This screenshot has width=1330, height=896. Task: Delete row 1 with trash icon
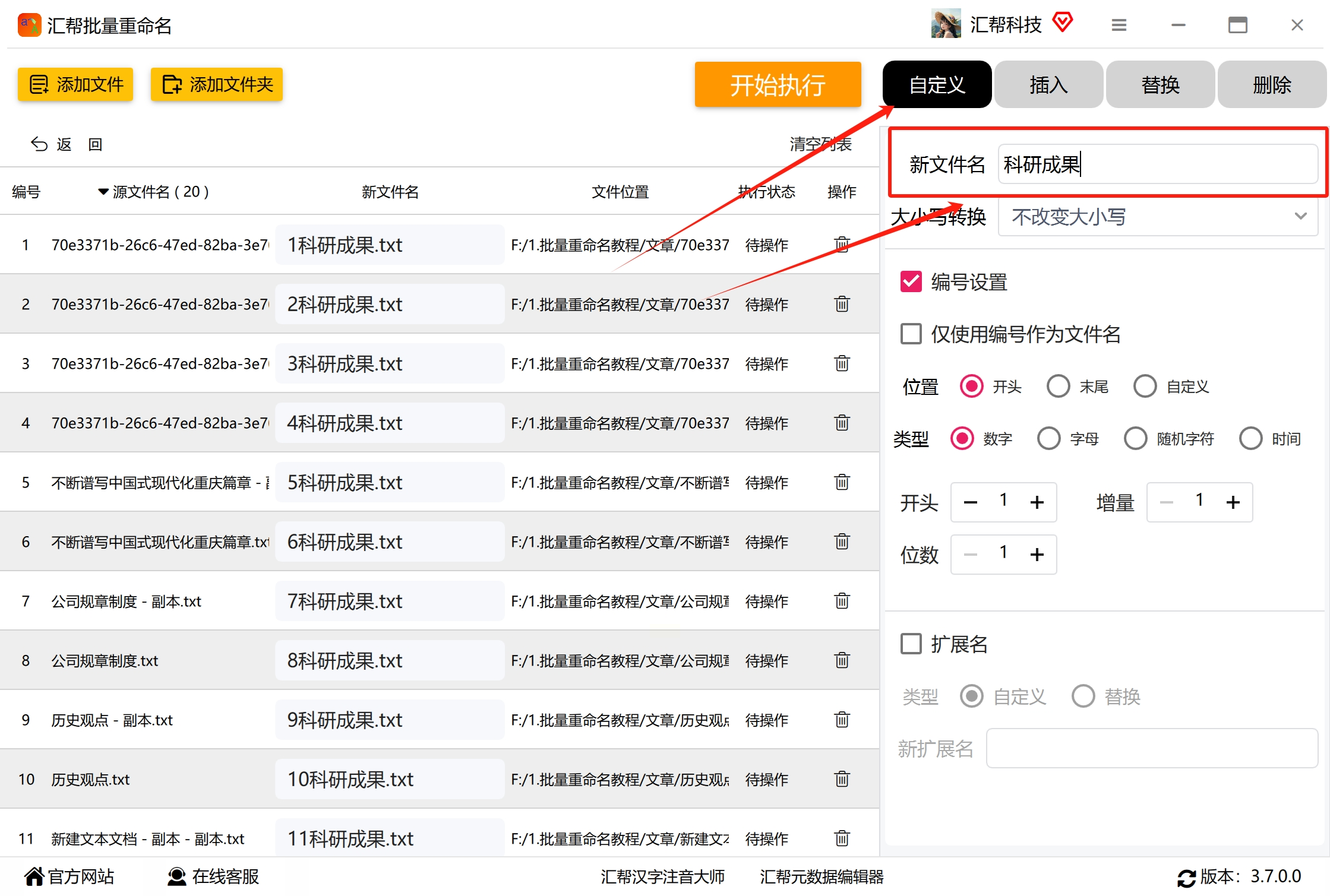click(842, 244)
